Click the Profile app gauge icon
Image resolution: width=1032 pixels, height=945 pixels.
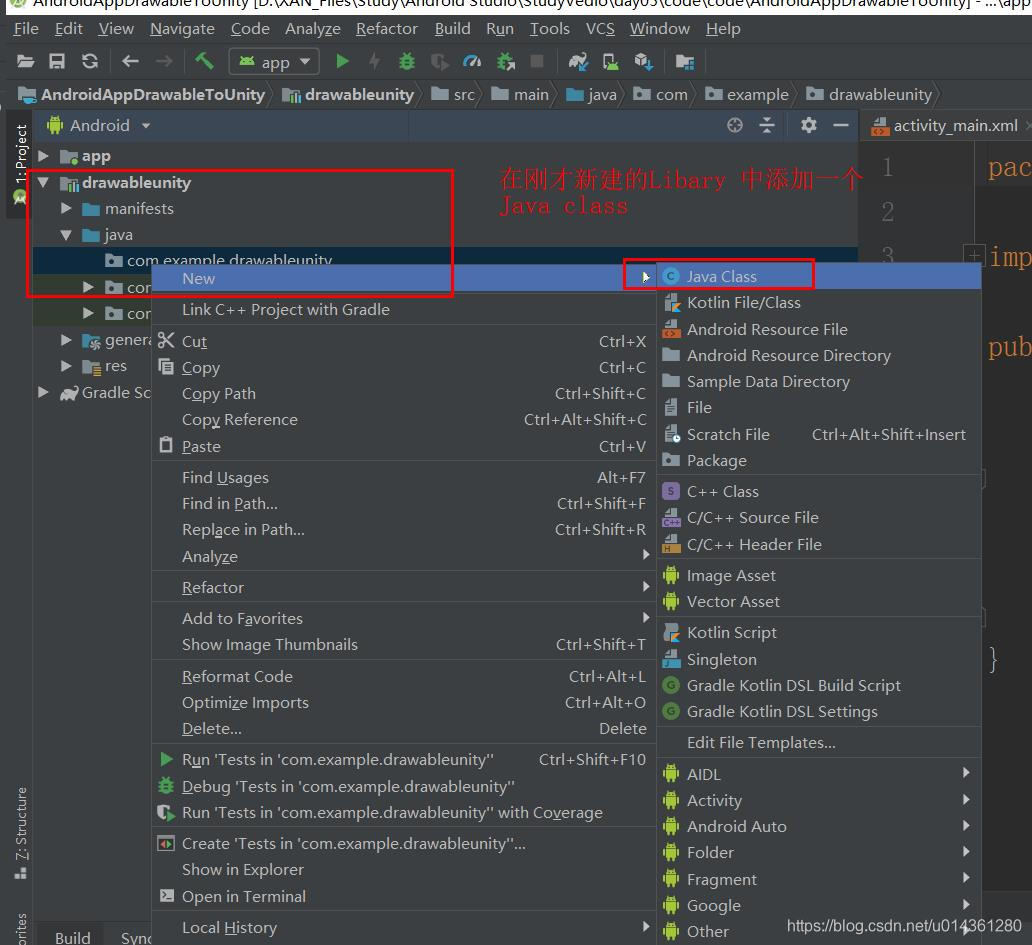click(472, 62)
